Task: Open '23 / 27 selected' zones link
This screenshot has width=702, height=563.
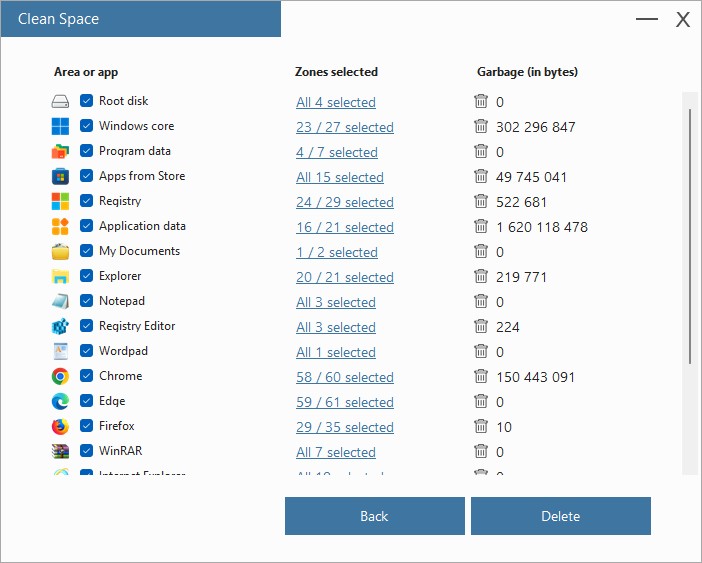Action: pyautogui.click(x=345, y=128)
